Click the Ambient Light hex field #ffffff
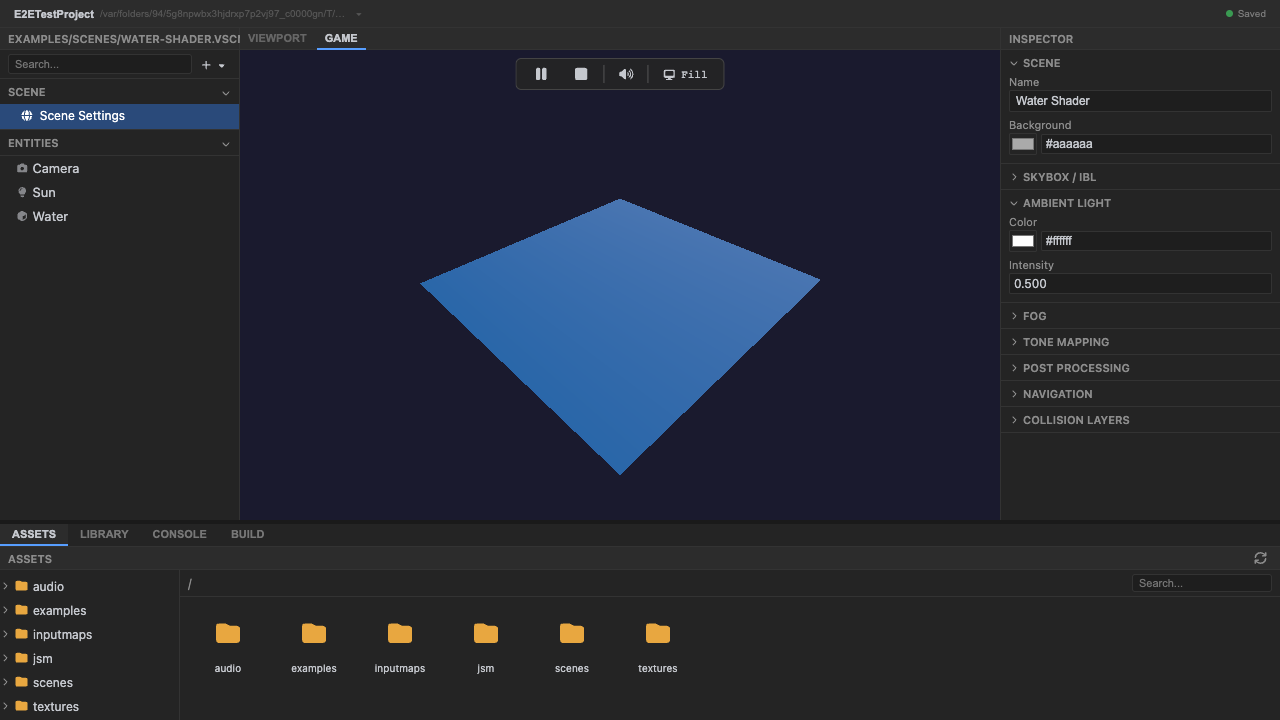The width and height of the screenshot is (1280, 720). 1156,241
